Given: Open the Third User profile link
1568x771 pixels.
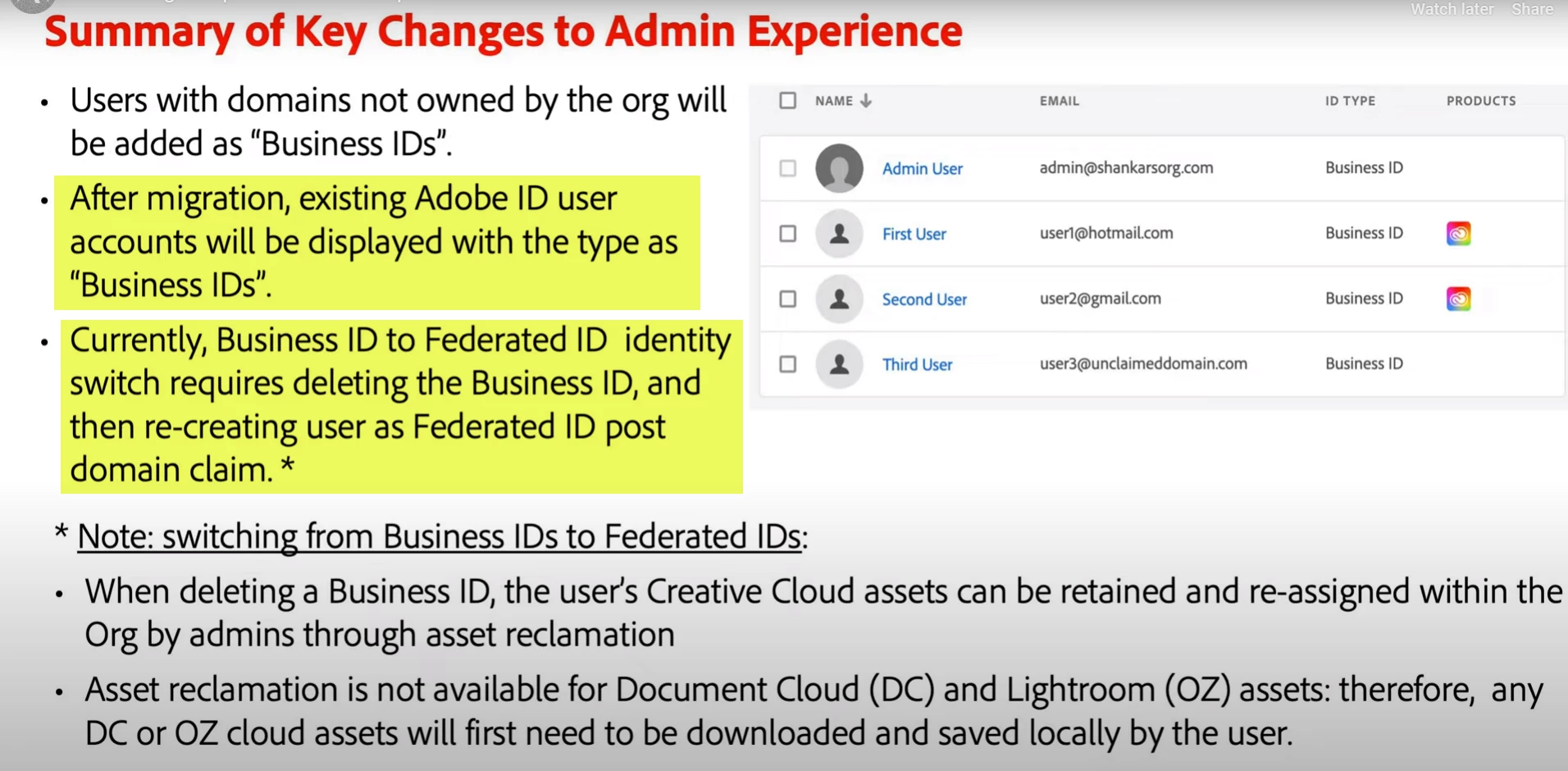Looking at the screenshot, I should pyautogui.click(x=917, y=364).
